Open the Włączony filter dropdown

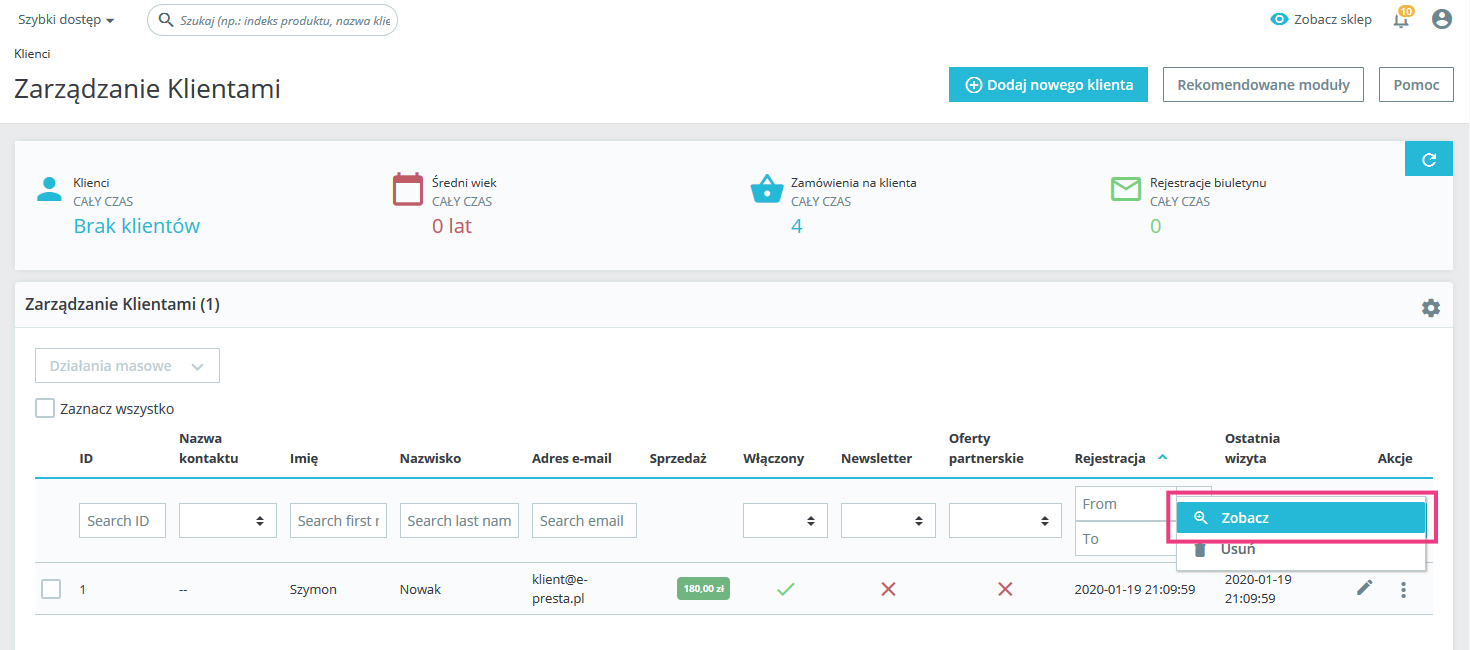[785, 521]
